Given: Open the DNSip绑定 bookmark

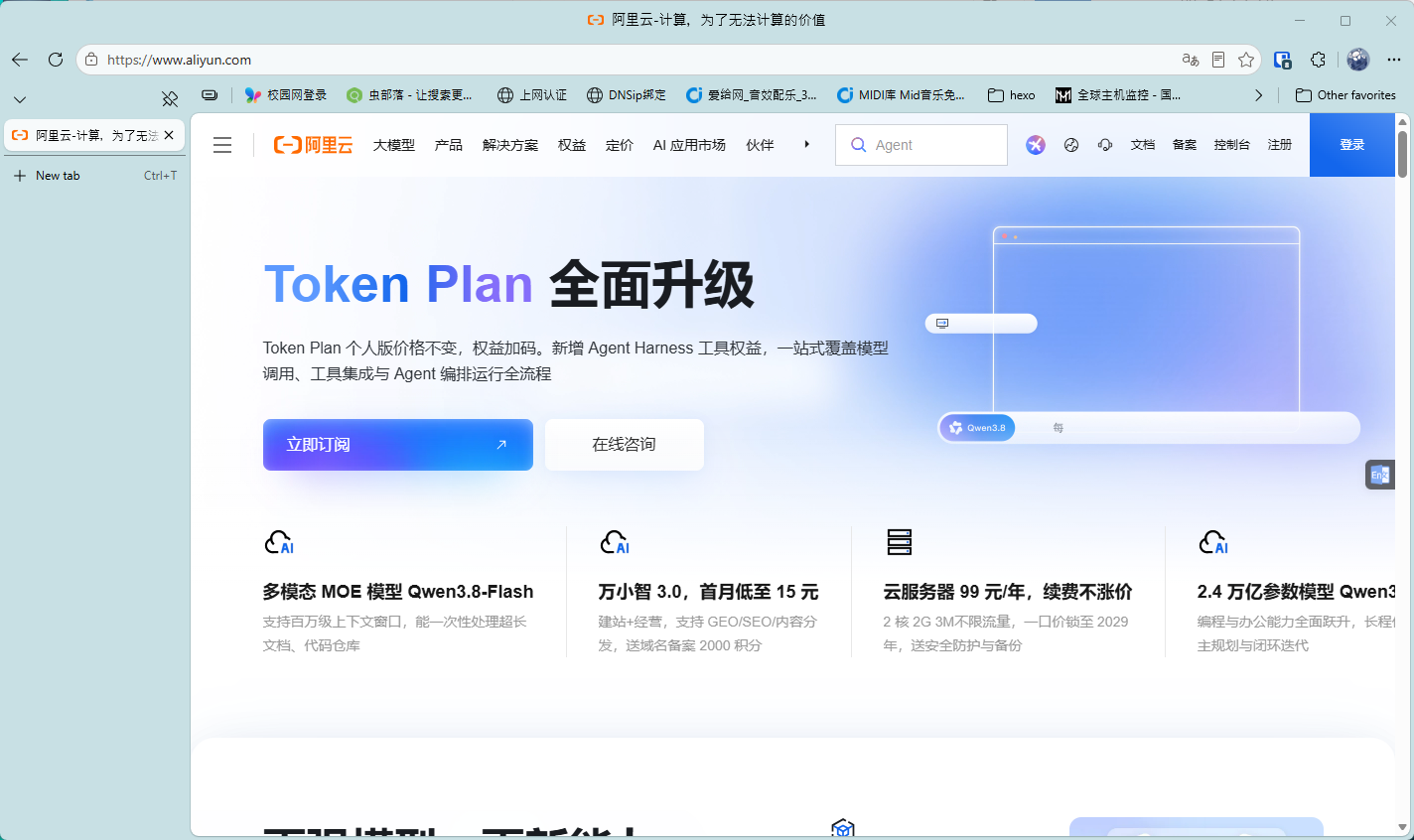Looking at the screenshot, I should (627, 95).
